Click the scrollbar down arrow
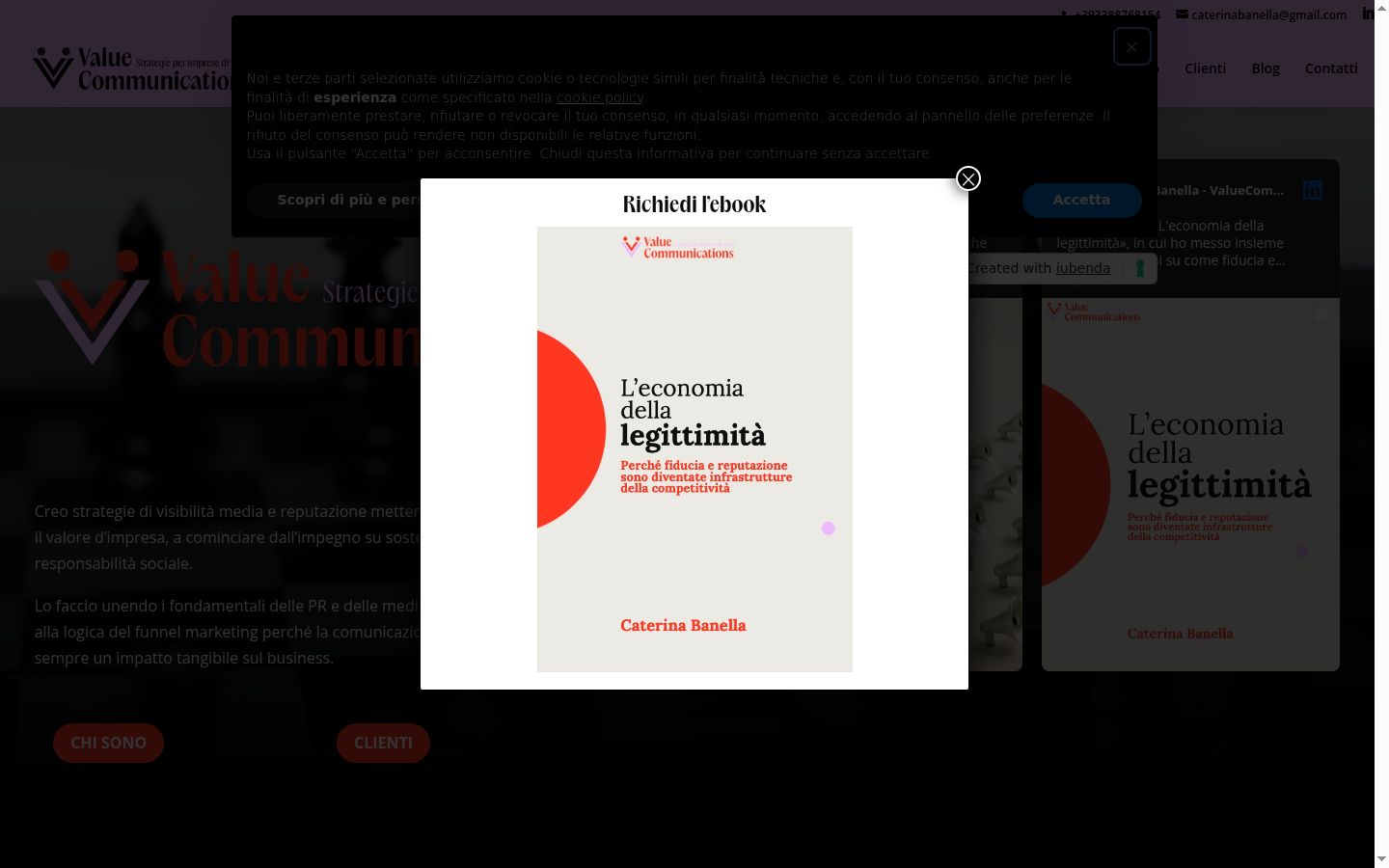Viewport: 1389px width, 868px height. (x=1381, y=858)
